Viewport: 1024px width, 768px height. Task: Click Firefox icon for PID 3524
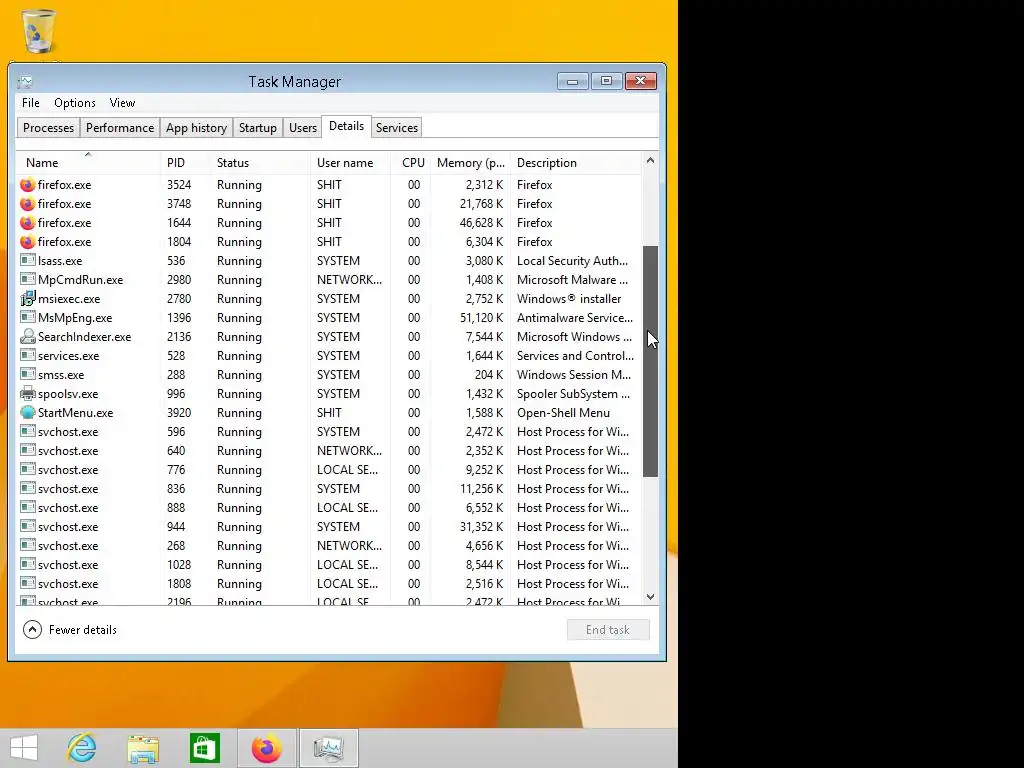(27, 185)
